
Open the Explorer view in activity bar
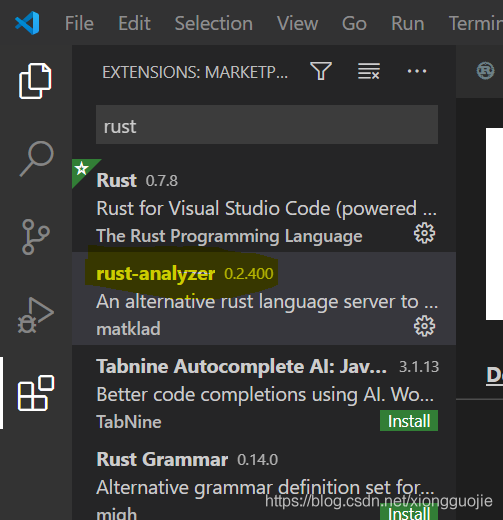click(35, 81)
